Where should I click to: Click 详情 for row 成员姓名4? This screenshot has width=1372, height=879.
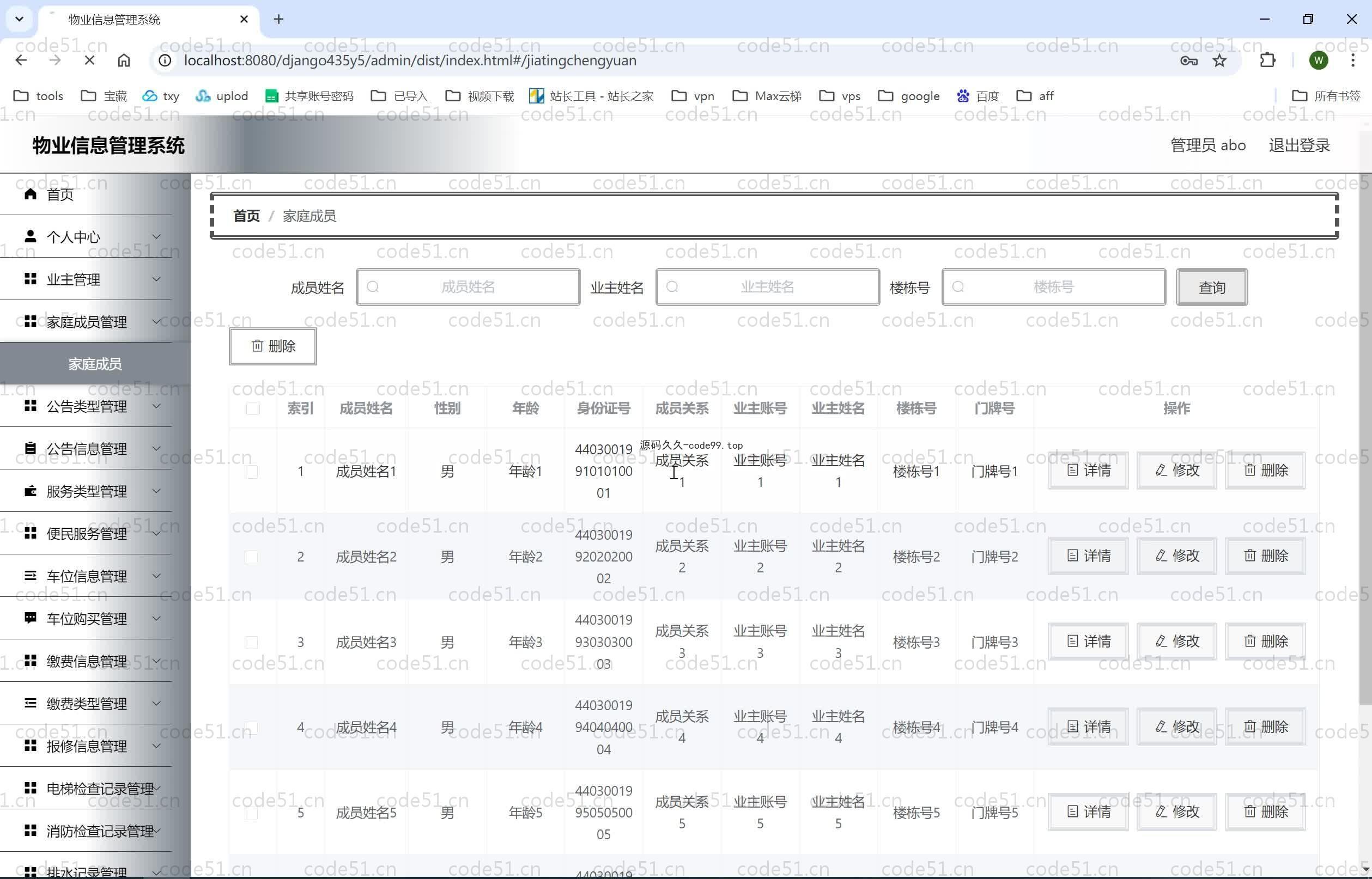[1088, 727]
